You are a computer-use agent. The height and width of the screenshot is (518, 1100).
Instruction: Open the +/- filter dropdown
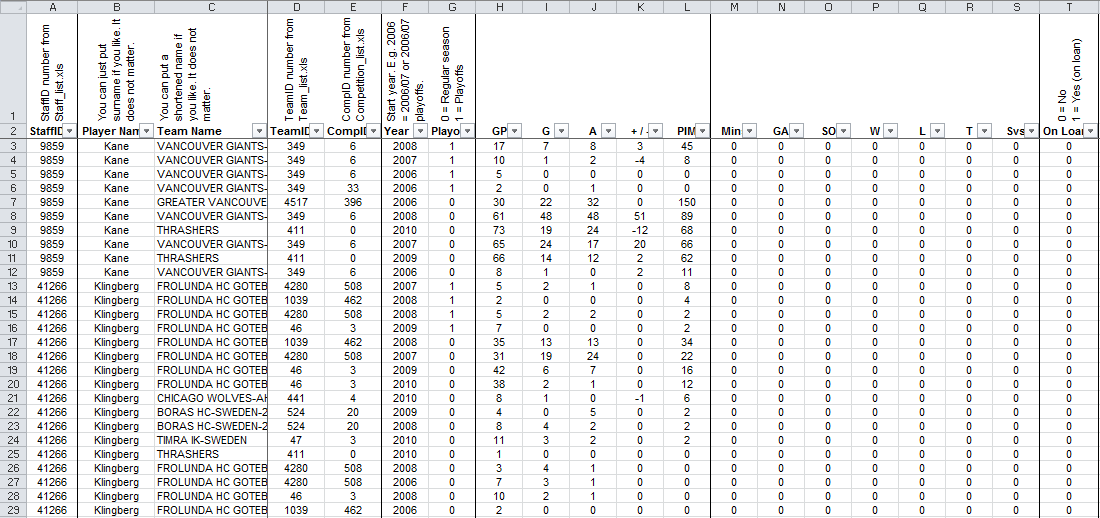[x=655, y=131]
